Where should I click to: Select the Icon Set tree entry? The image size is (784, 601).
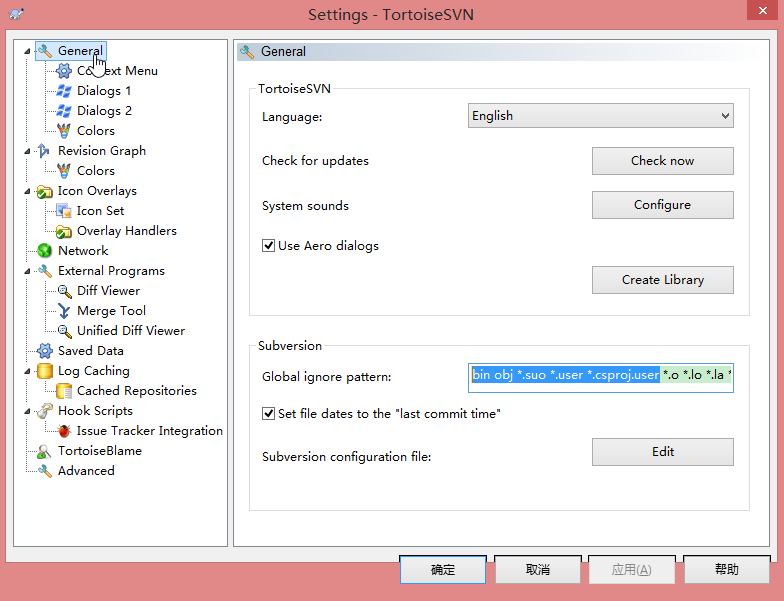click(100, 211)
